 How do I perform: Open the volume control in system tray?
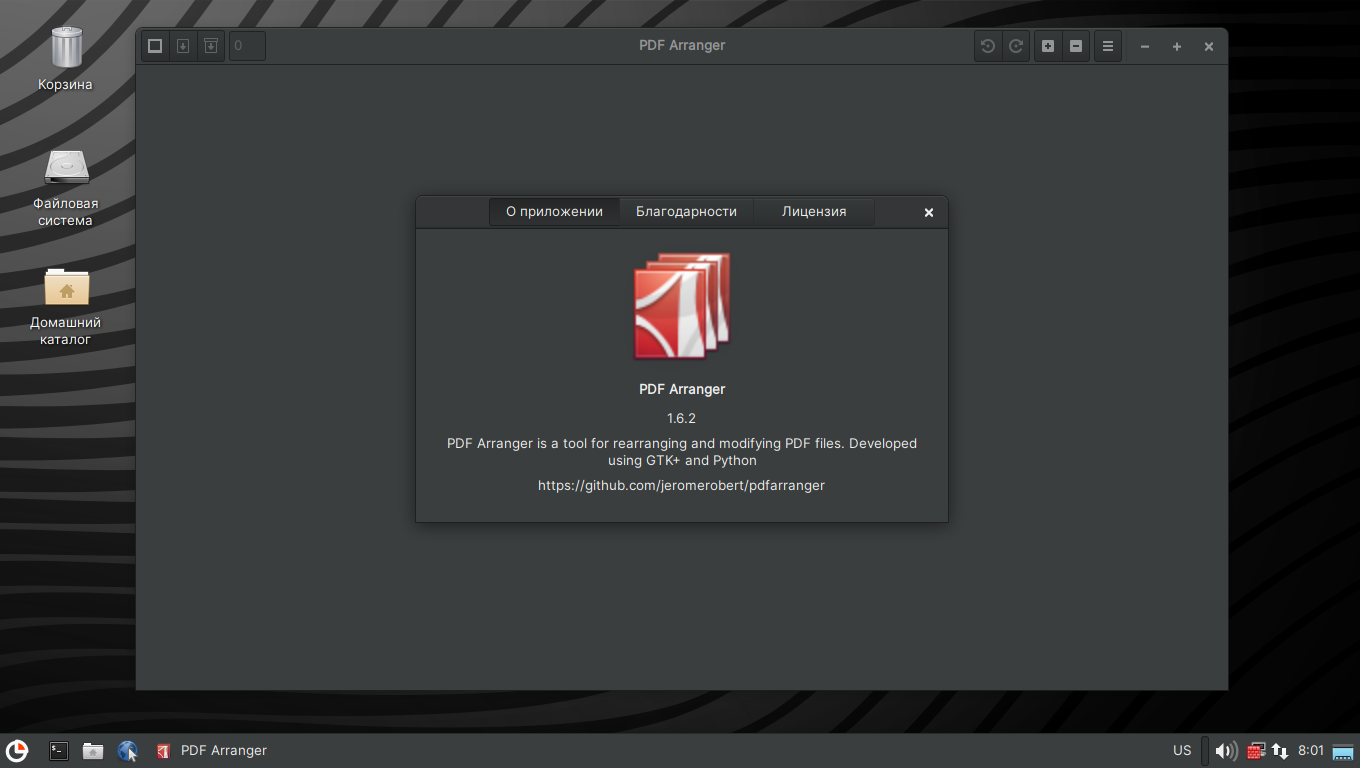click(x=1226, y=750)
